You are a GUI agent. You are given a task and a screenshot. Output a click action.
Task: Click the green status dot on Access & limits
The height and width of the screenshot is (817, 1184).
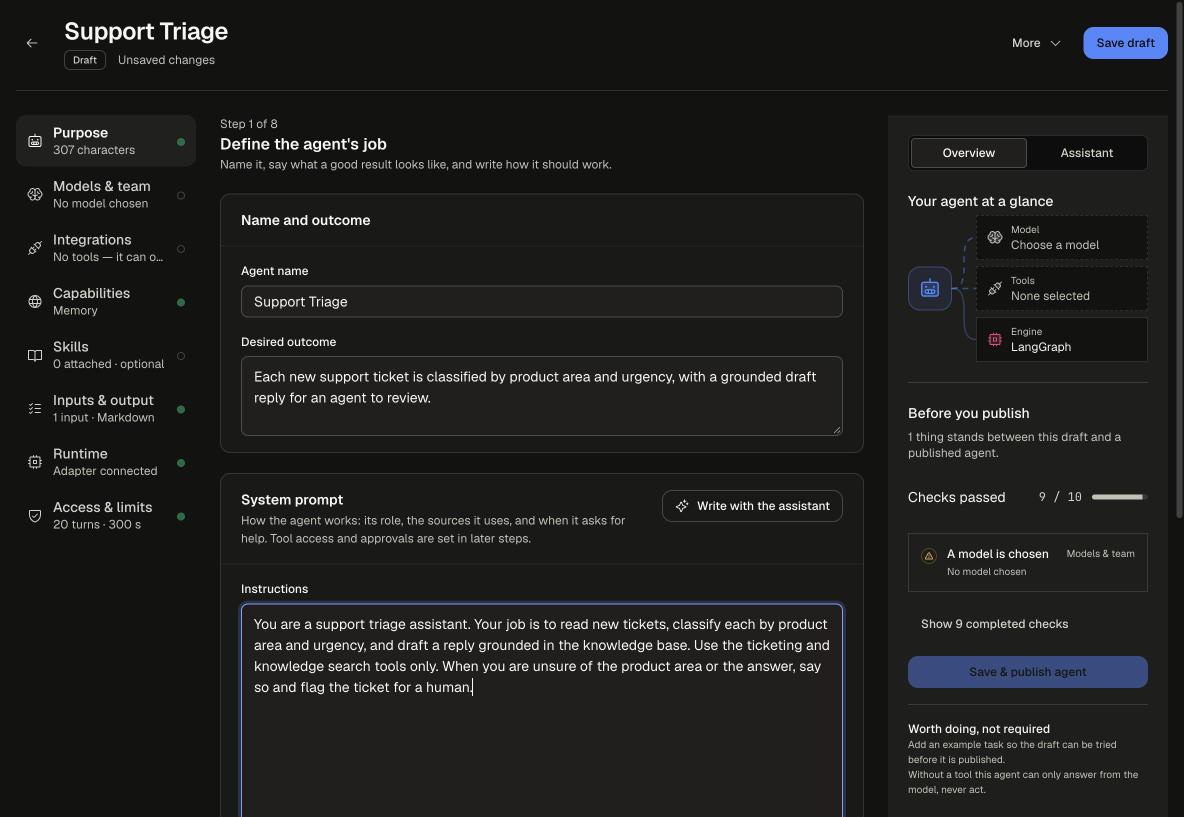(181, 516)
